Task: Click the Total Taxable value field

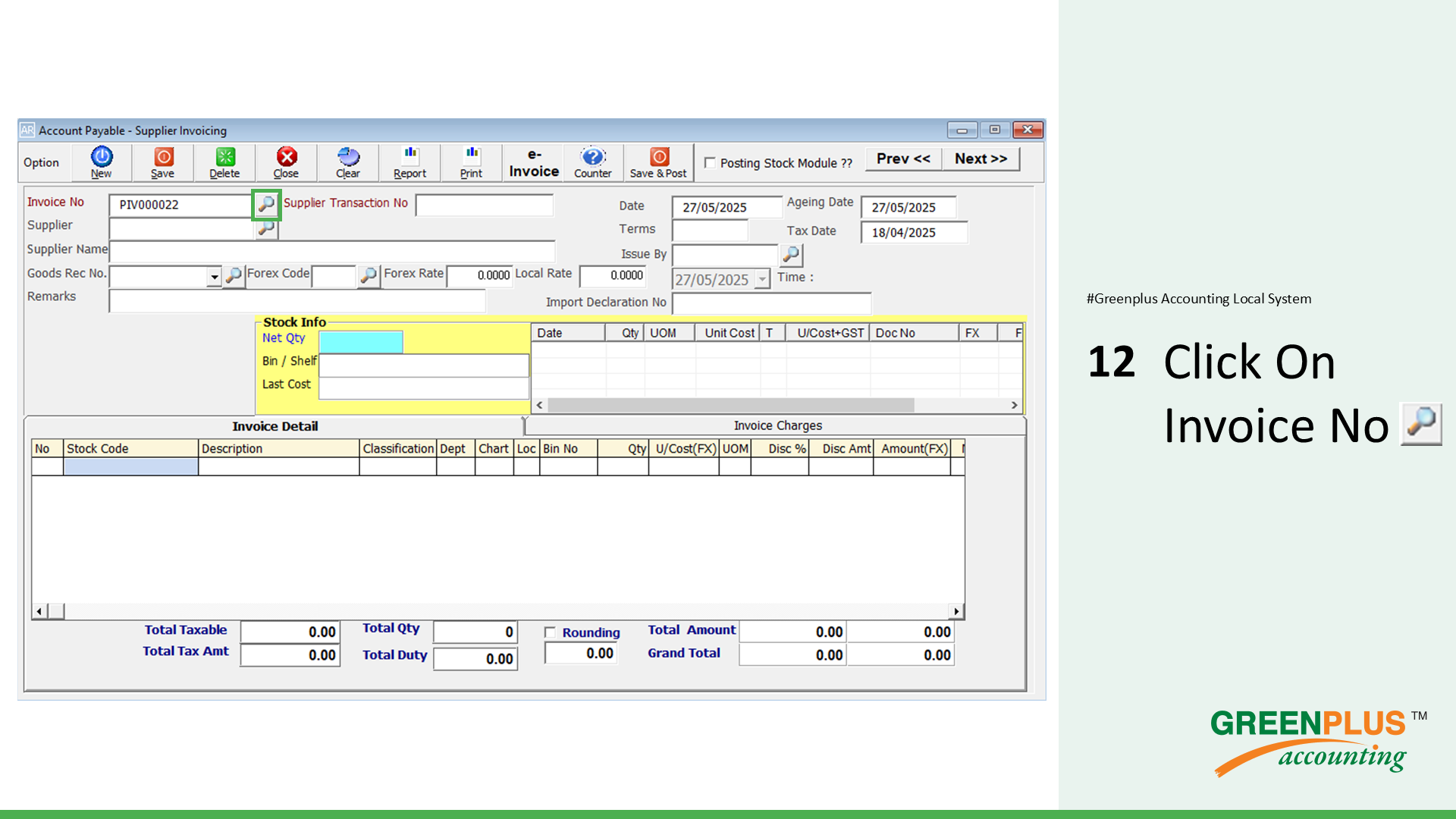Action: click(290, 632)
